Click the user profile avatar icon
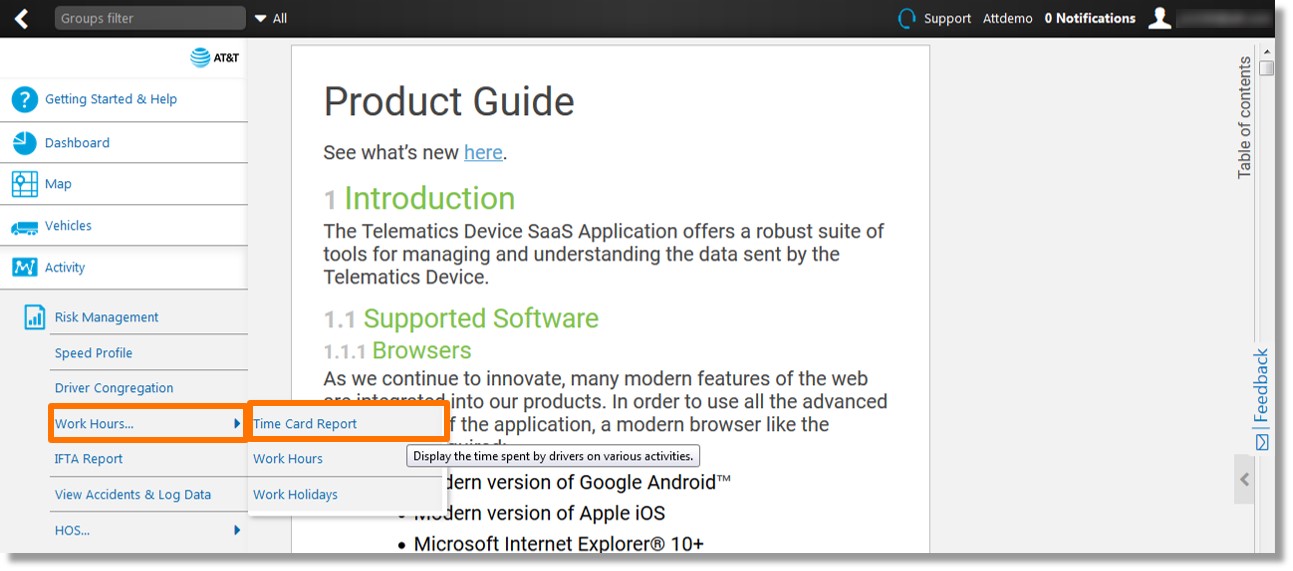The width and height of the screenshot is (1293, 571). coord(1159,18)
